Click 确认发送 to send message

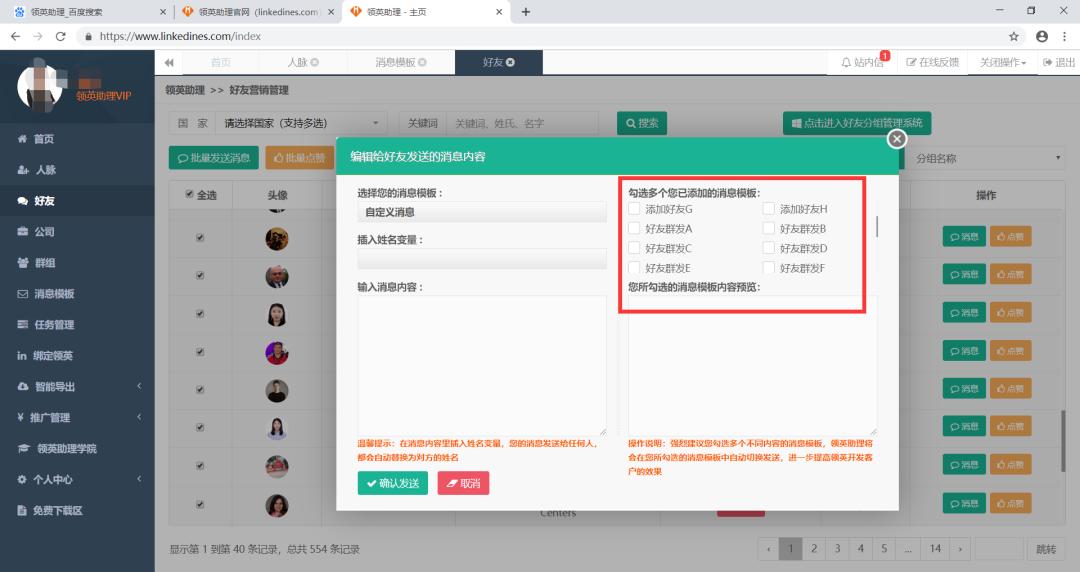[393, 483]
